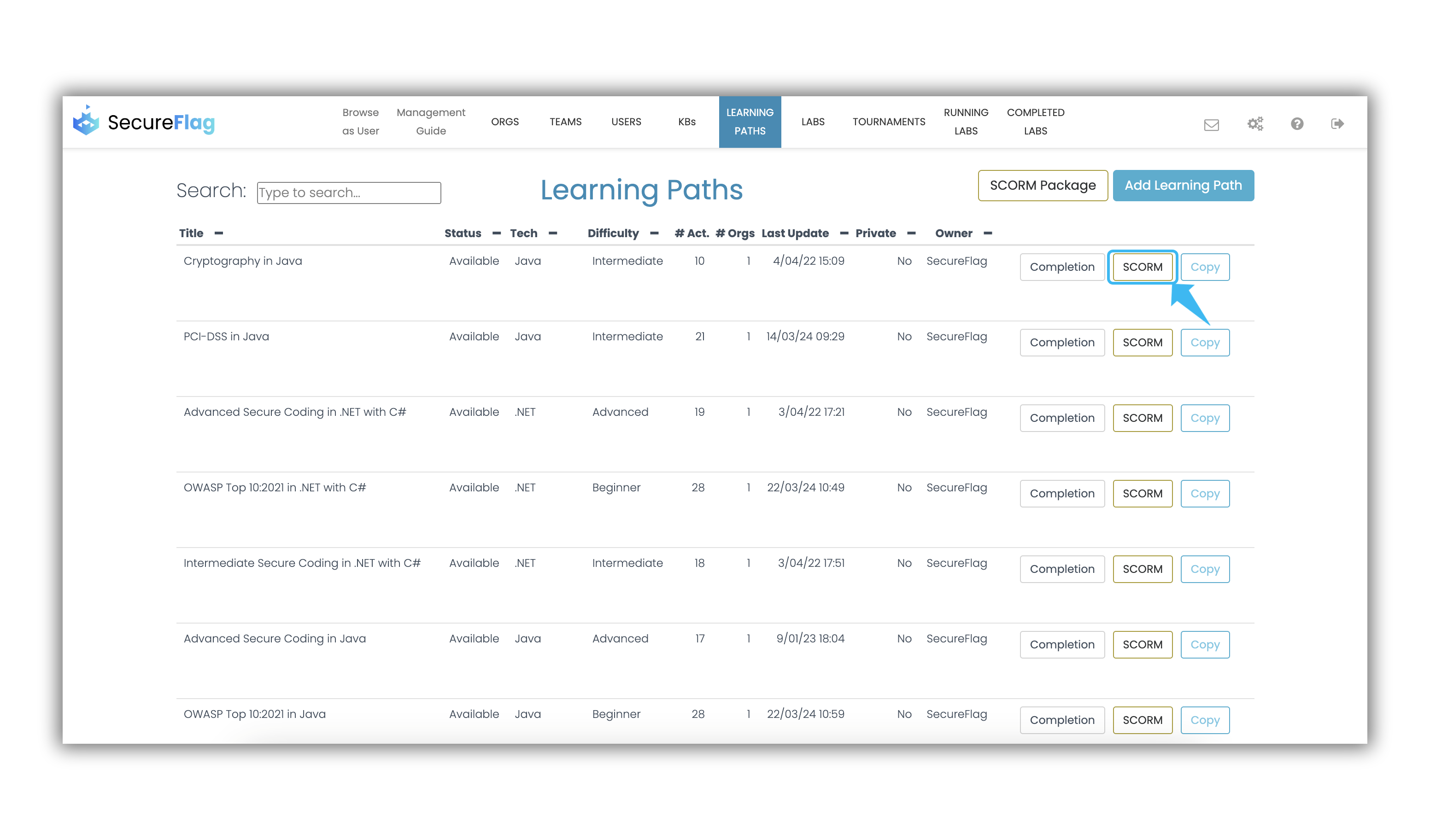Click SCORM for OWASP Top 10 Java
Image resolution: width=1430 pixels, height=840 pixels.
[x=1143, y=720]
